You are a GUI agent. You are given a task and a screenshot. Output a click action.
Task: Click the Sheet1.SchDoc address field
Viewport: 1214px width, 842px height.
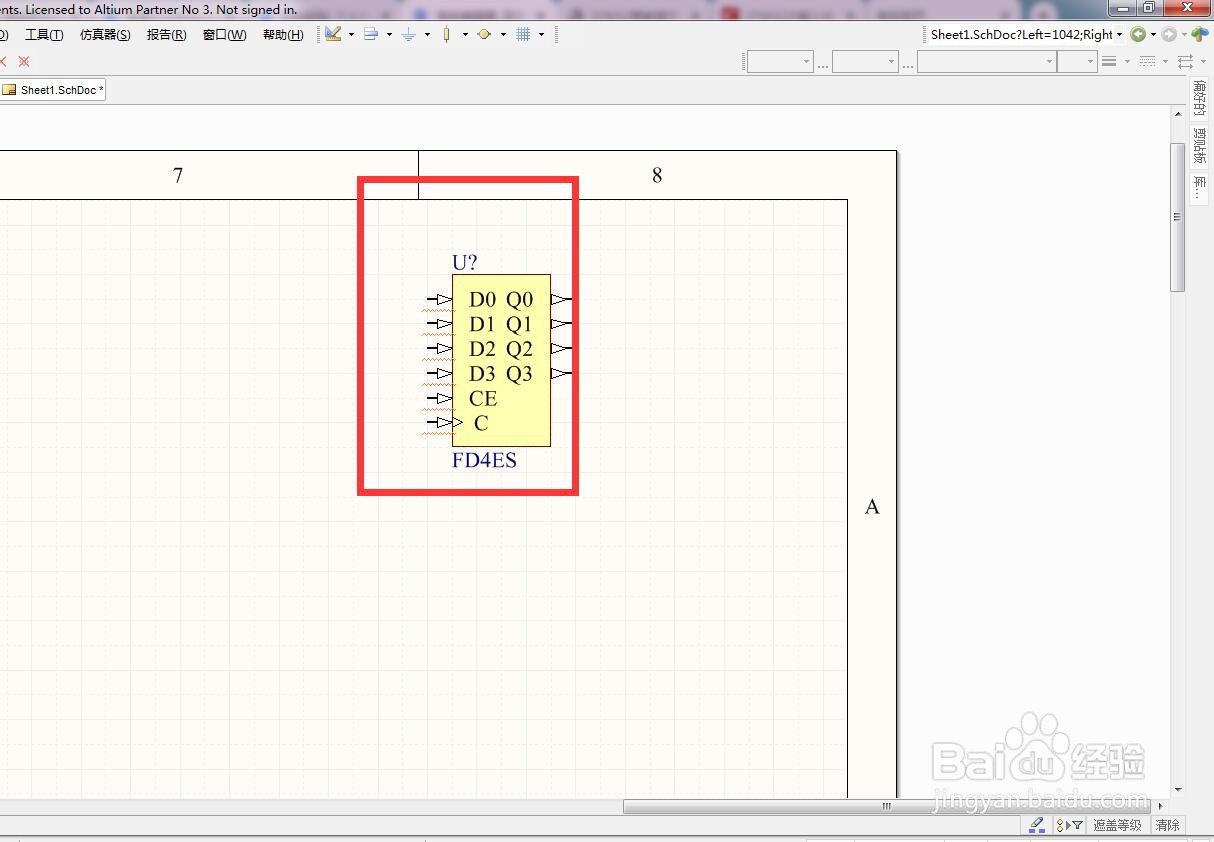[x=1021, y=34]
